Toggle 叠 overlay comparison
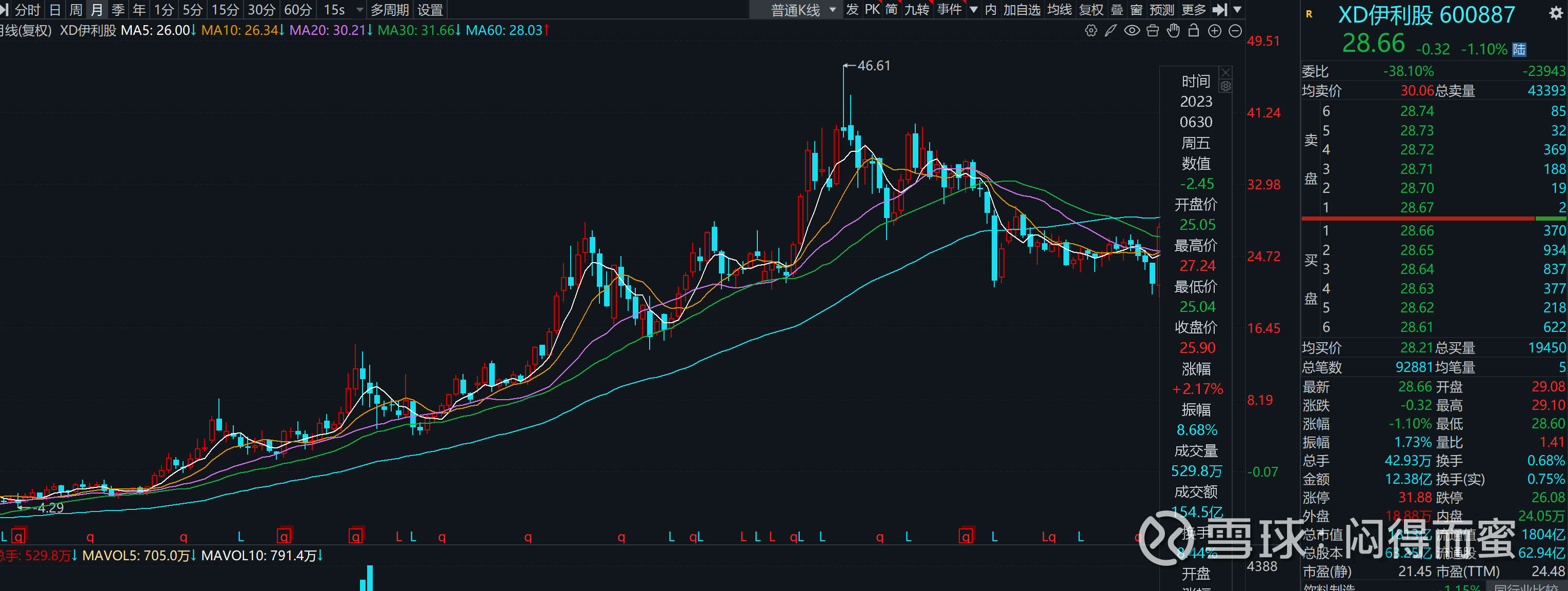The image size is (1568, 591). click(1117, 10)
